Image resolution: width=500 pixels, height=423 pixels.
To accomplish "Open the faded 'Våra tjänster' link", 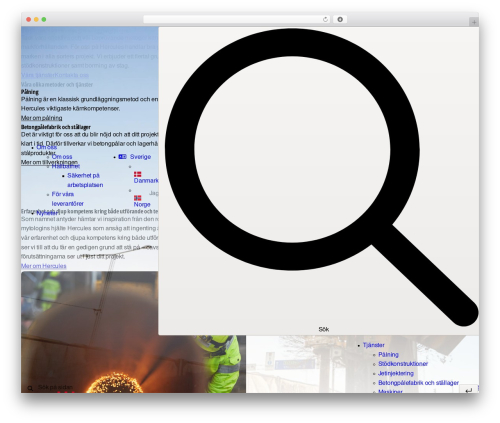I will tap(37, 75).
